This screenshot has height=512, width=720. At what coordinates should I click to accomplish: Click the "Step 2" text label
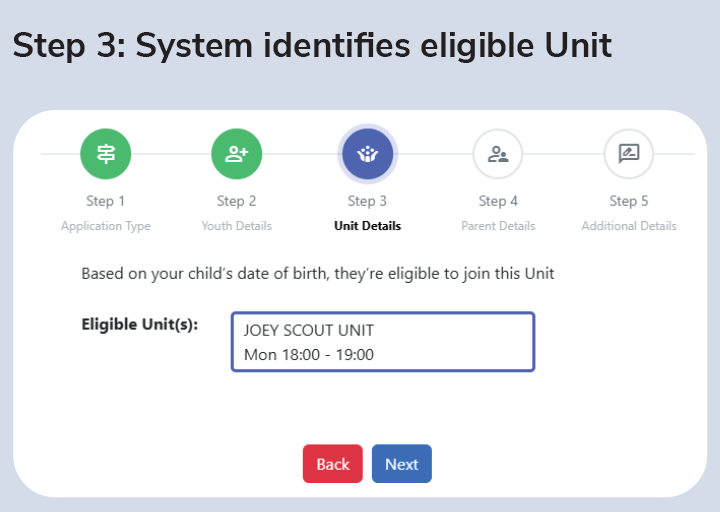pyautogui.click(x=236, y=201)
